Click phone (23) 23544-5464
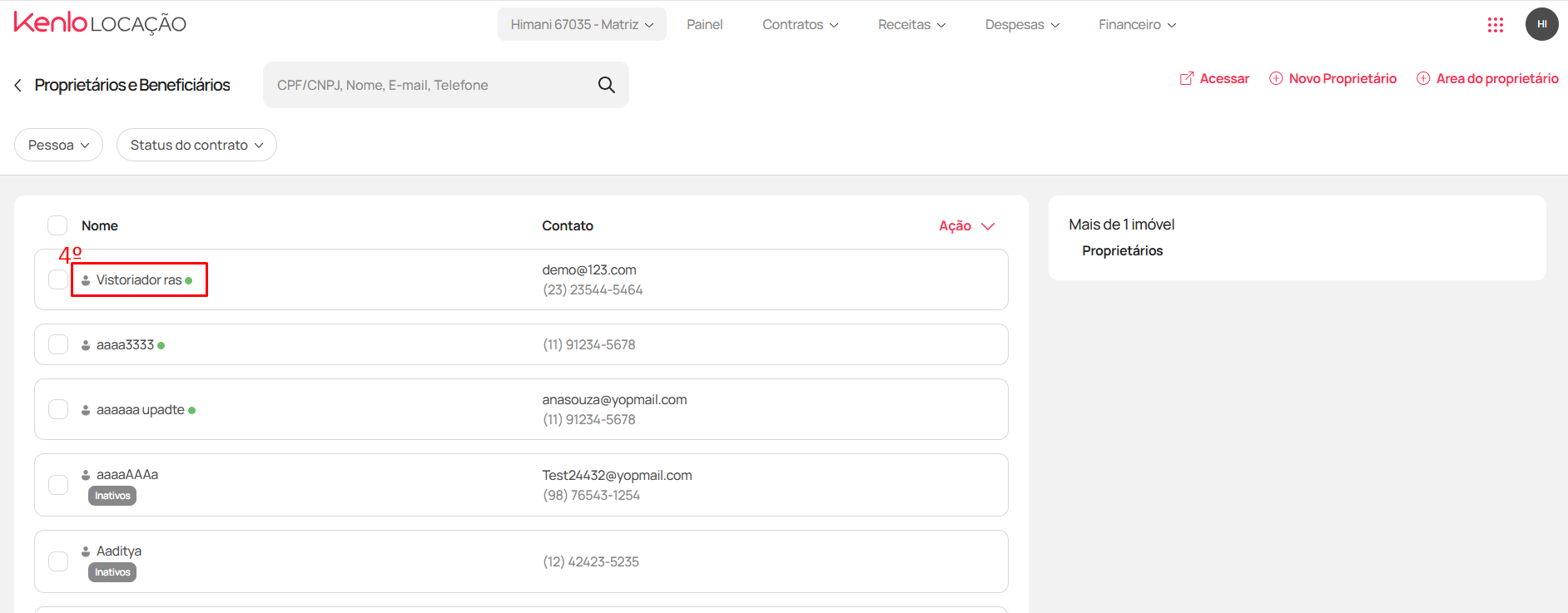 tap(593, 290)
